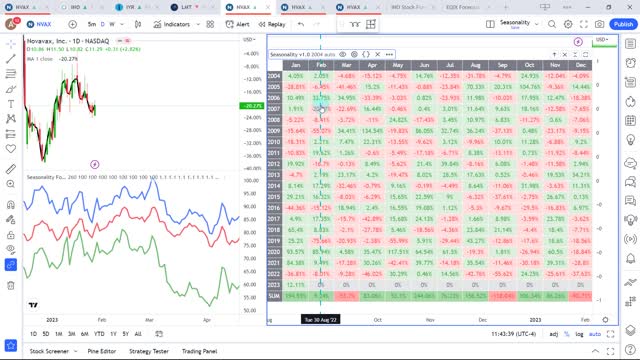
Task: Select the ruler measure tool
Action: pos(11,169)
